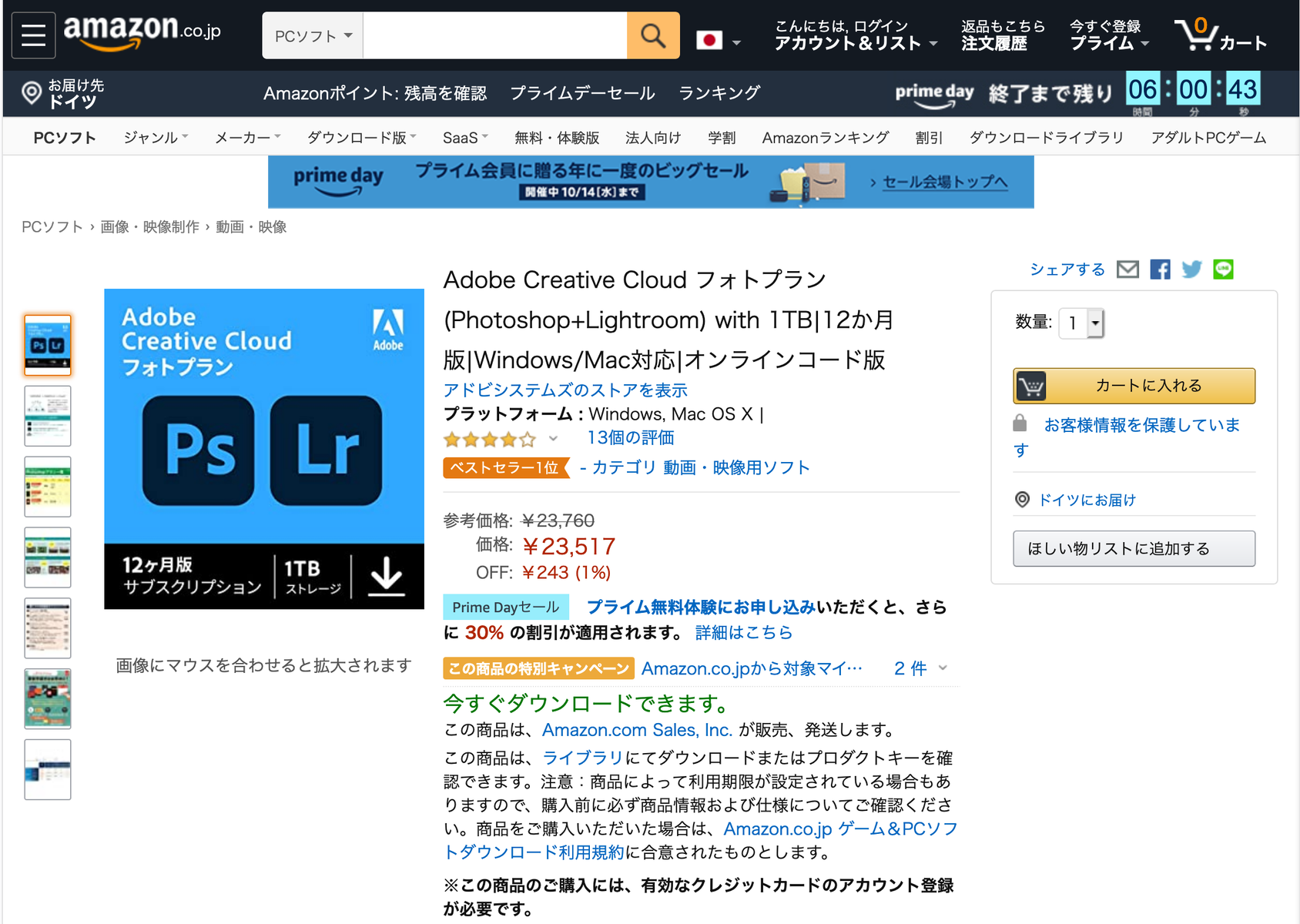Click the Japan flag language icon
1300x924 pixels.
pos(709,40)
